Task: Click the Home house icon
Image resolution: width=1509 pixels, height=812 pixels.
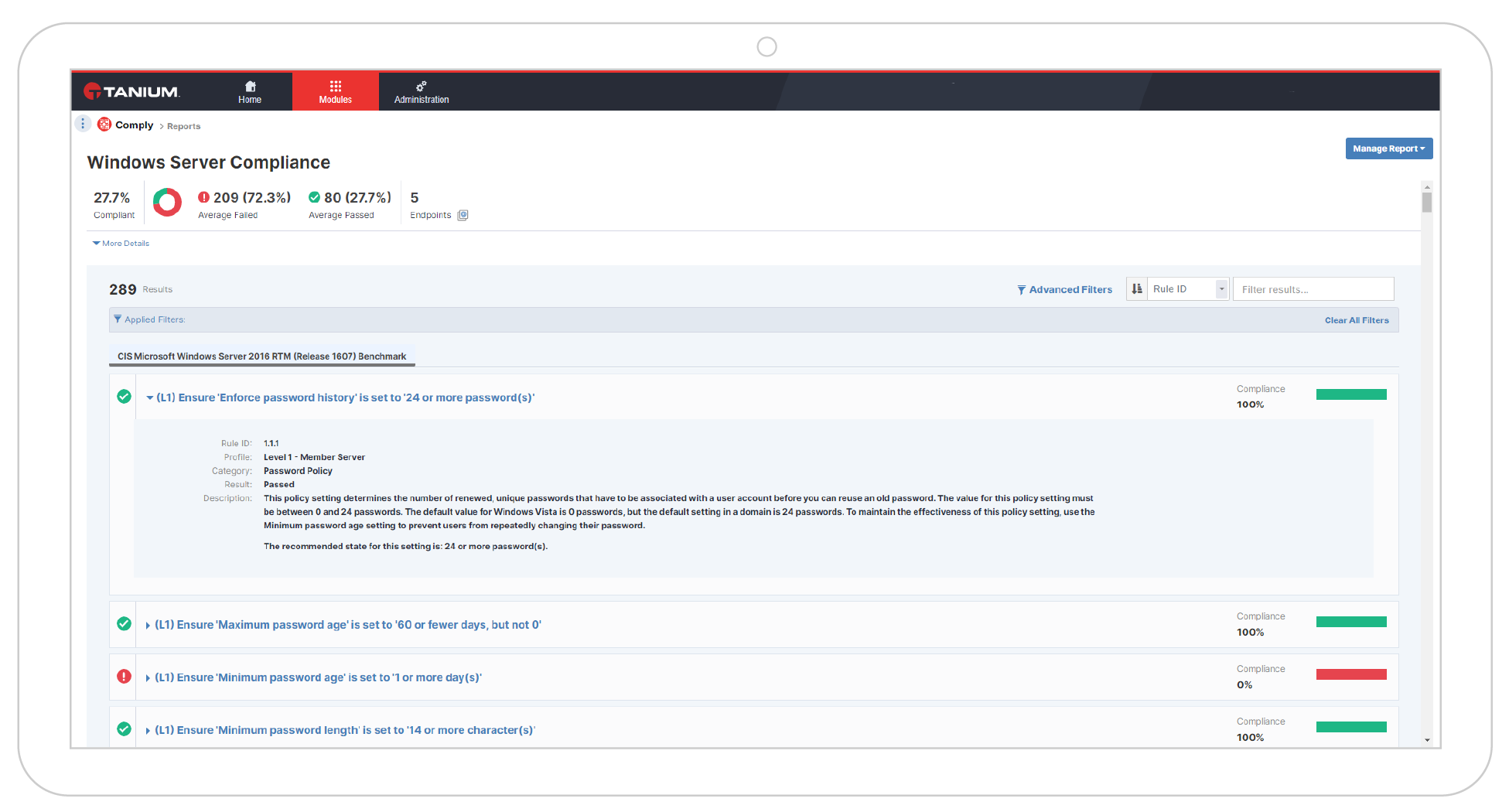Action: click(x=250, y=86)
